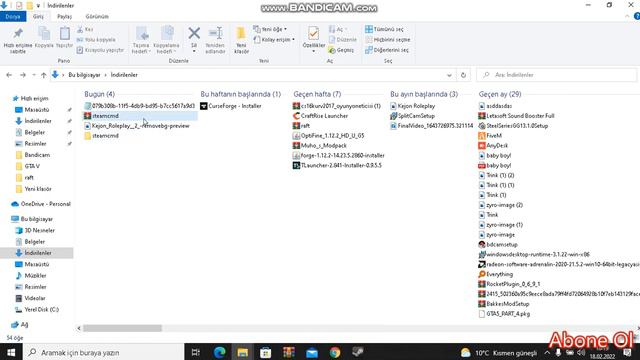Collapse the Geçen hafta (7) group header
Screen dimensions: 640x360
[x=317, y=94]
